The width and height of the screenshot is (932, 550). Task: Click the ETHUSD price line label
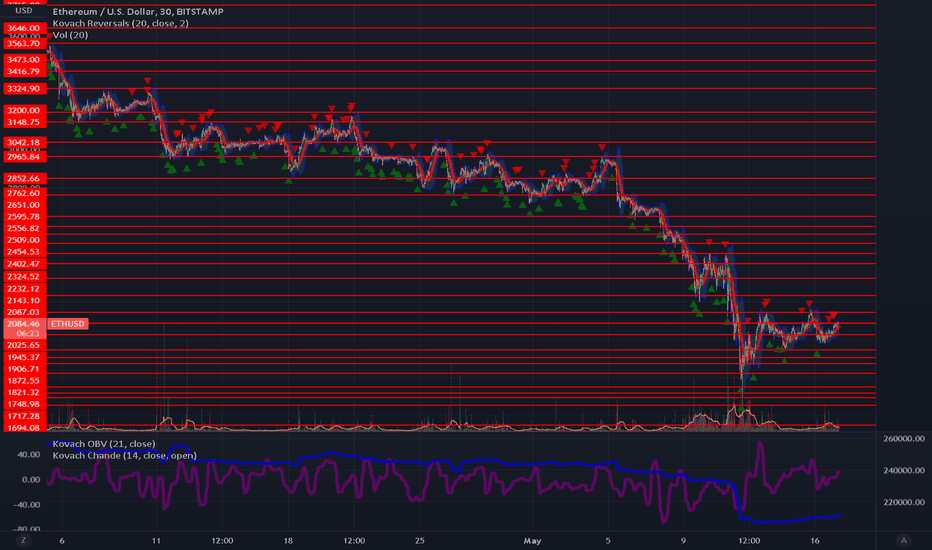pyautogui.click(x=68, y=324)
